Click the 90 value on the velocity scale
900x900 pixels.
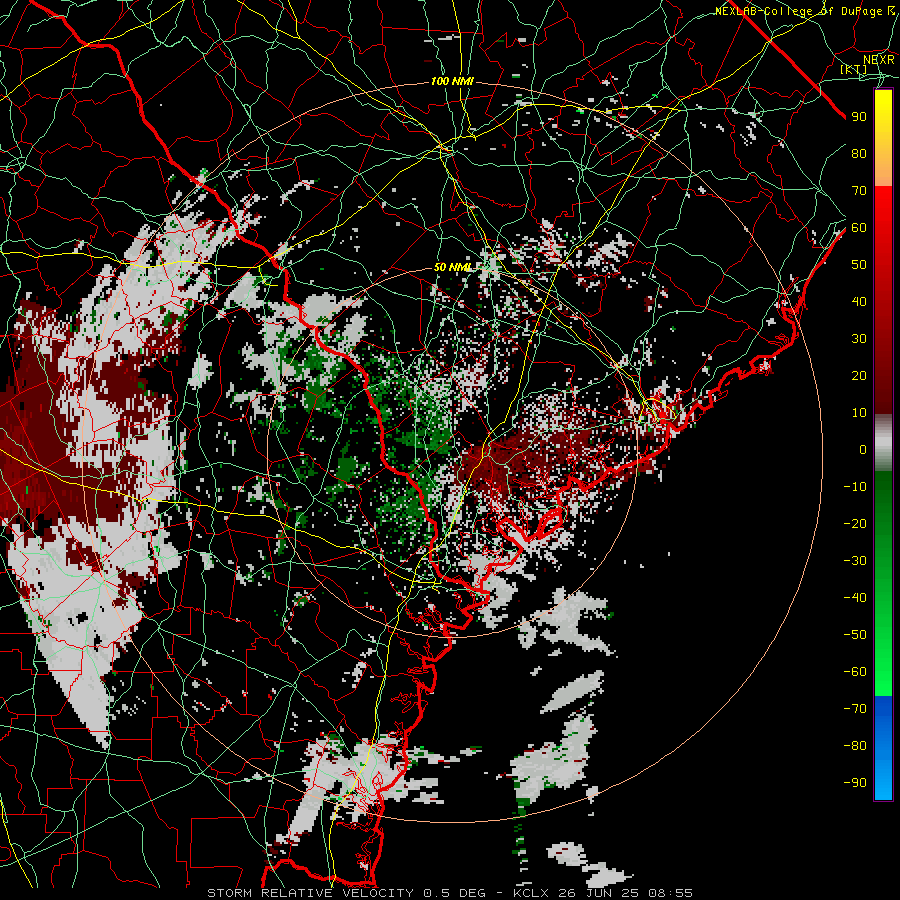859,117
